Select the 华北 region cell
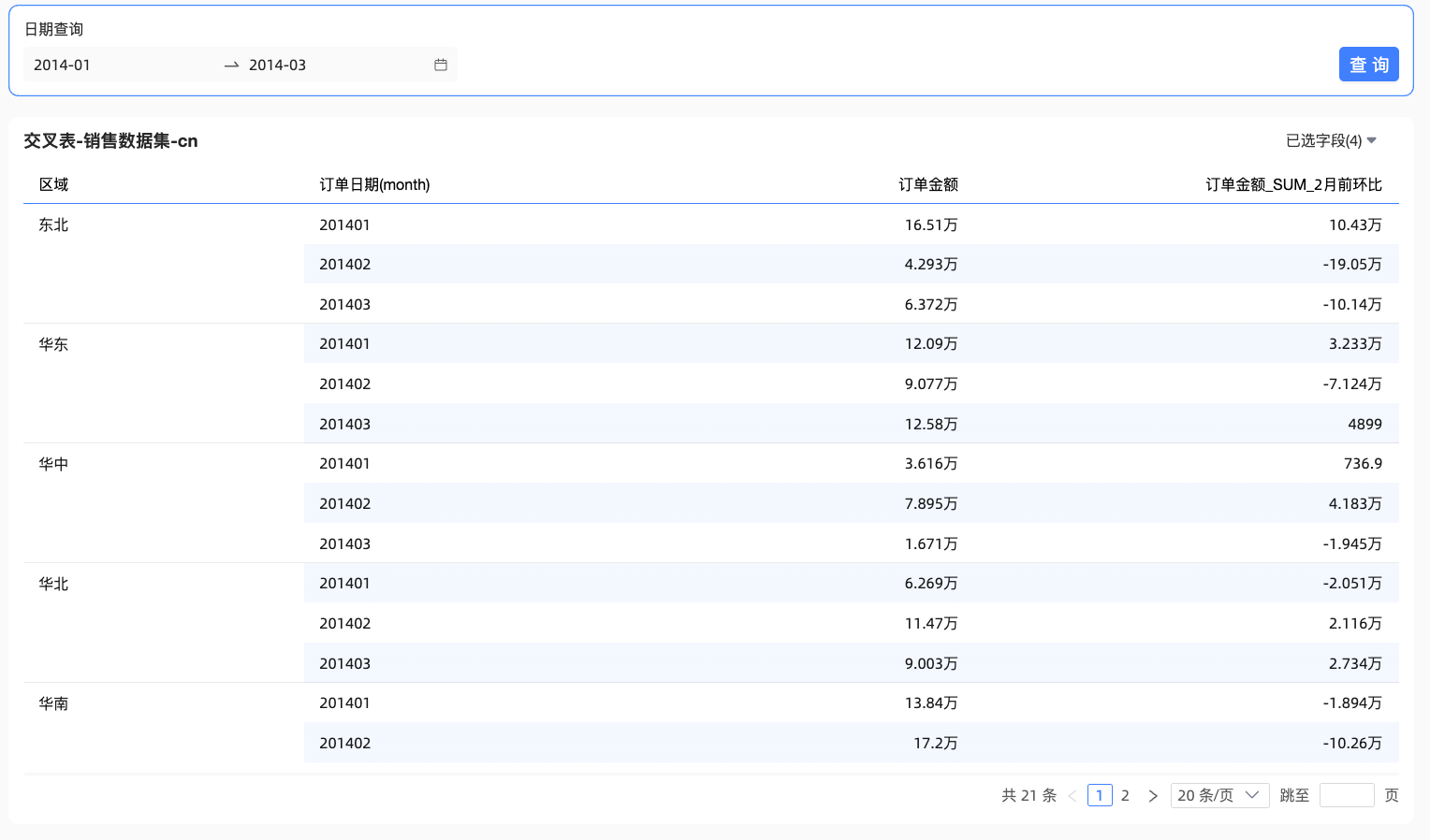The height and width of the screenshot is (840, 1430). click(x=53, y=584)
